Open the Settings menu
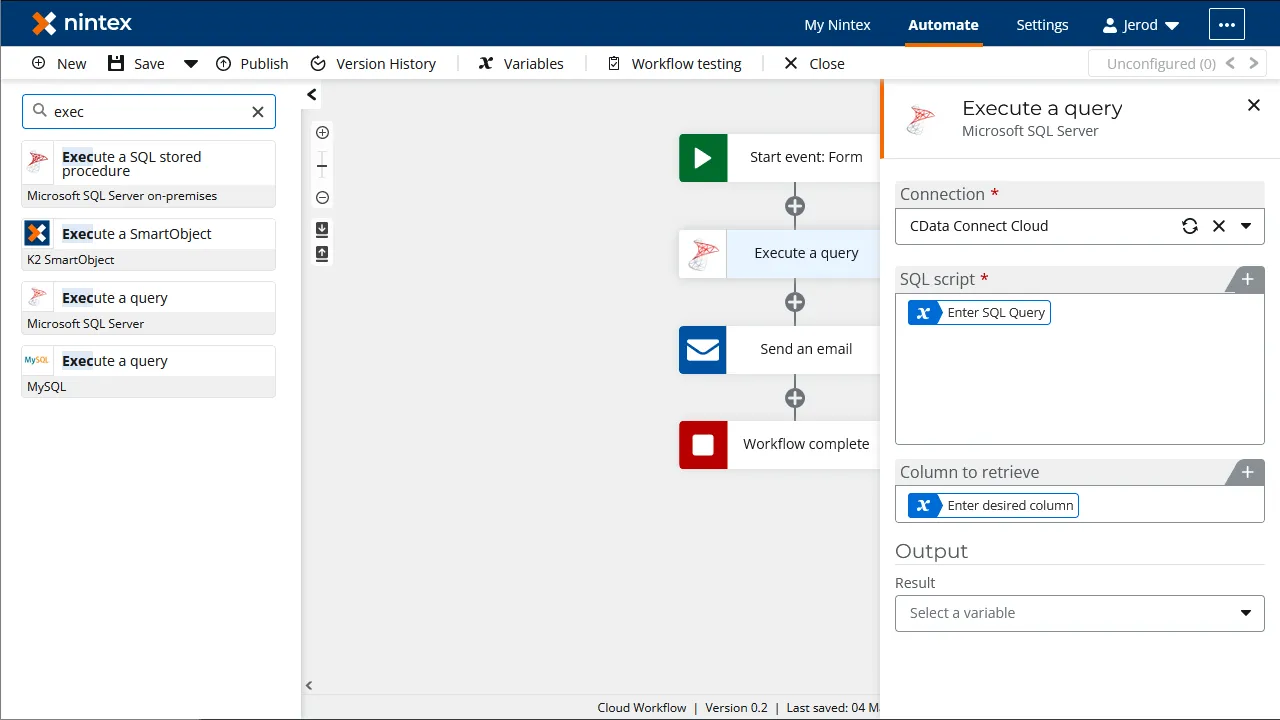Screen dimensions: 1280x720 point(1042,24)
